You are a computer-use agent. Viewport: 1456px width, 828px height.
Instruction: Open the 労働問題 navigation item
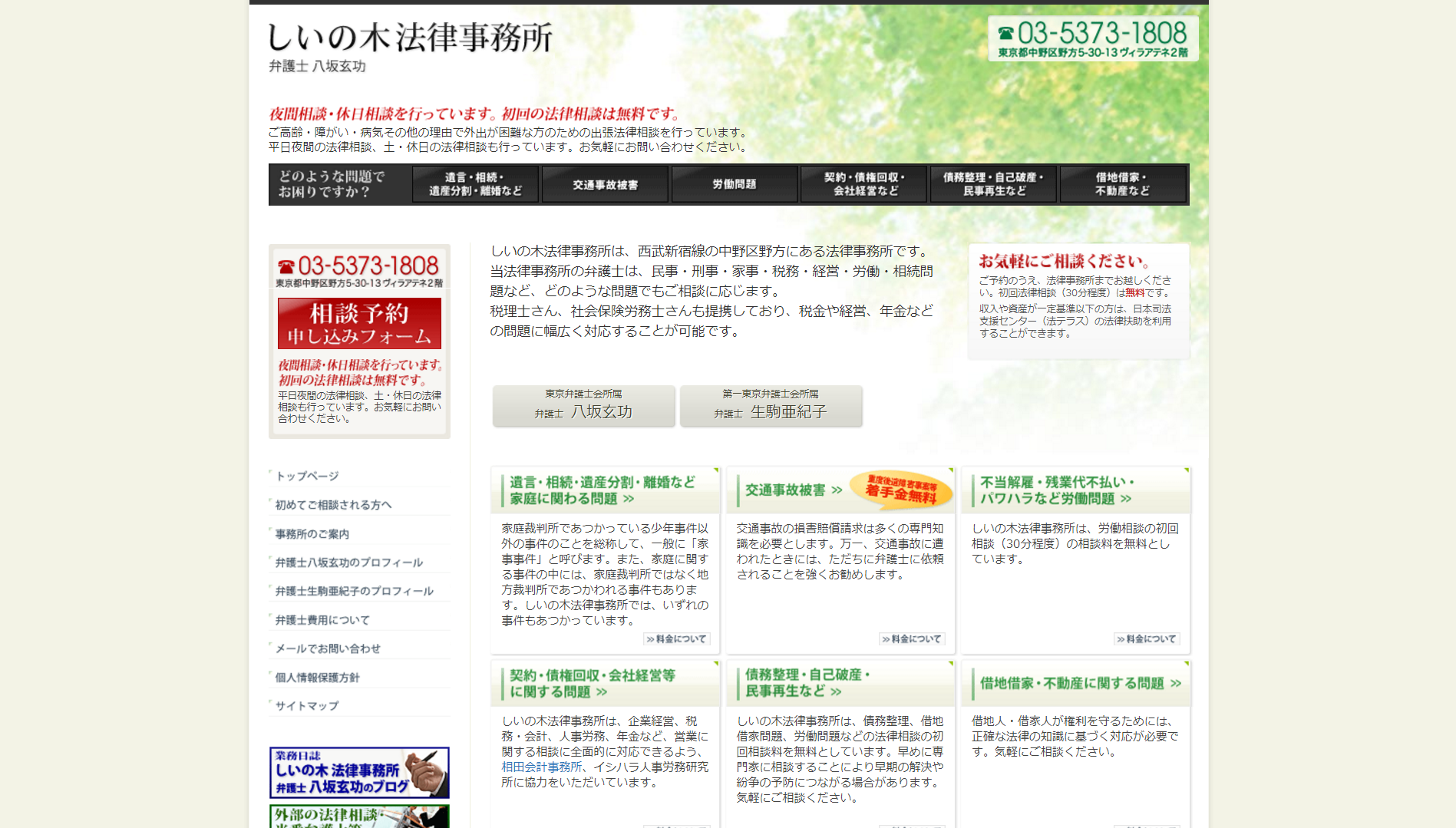tap(735, 184)
